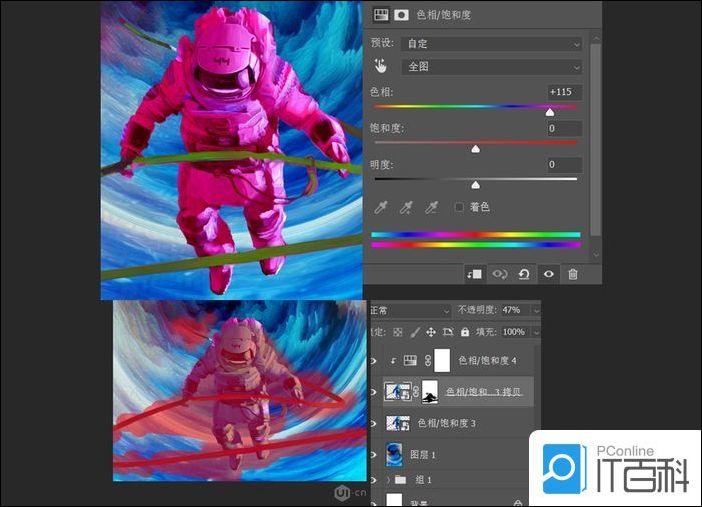The height and width of the screenshot is (507, 702).
Task: Click the fill field showing 100%
Action: click(x=514, y=332)
